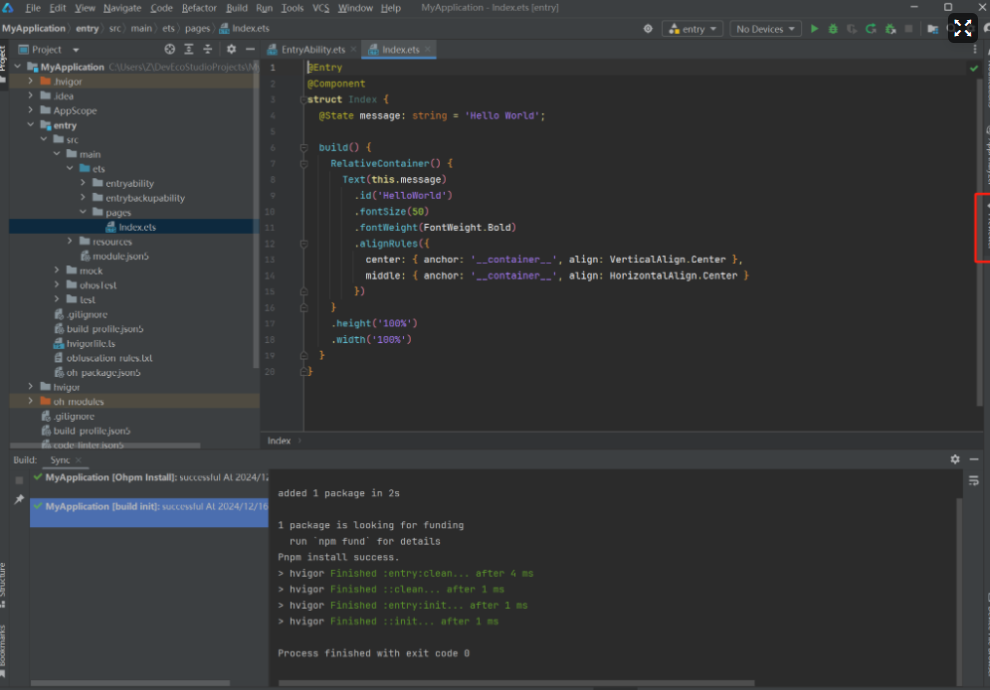Screen dimensions: 990x690
Task: Hide the Project tool window
Action: point(250,49)
